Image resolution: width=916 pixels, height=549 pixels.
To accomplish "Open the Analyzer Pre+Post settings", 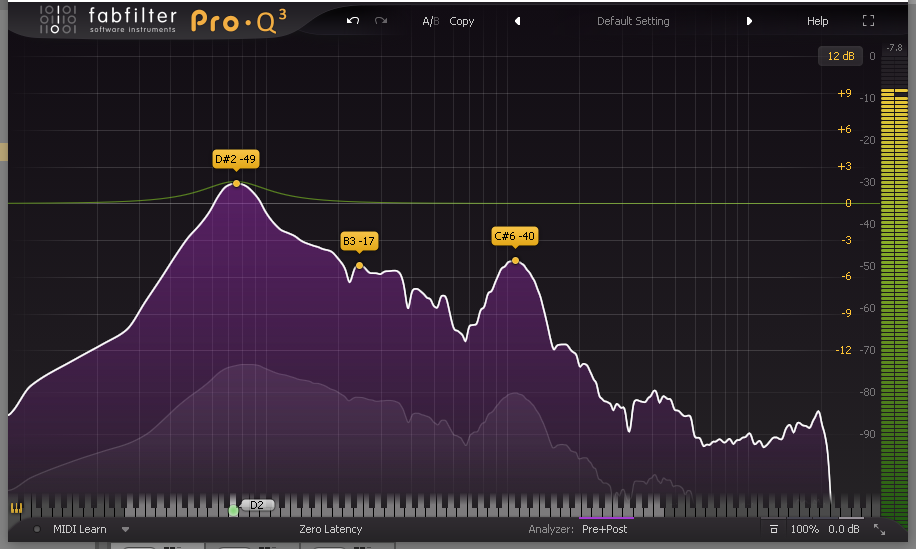I will (x=605, y=529).
